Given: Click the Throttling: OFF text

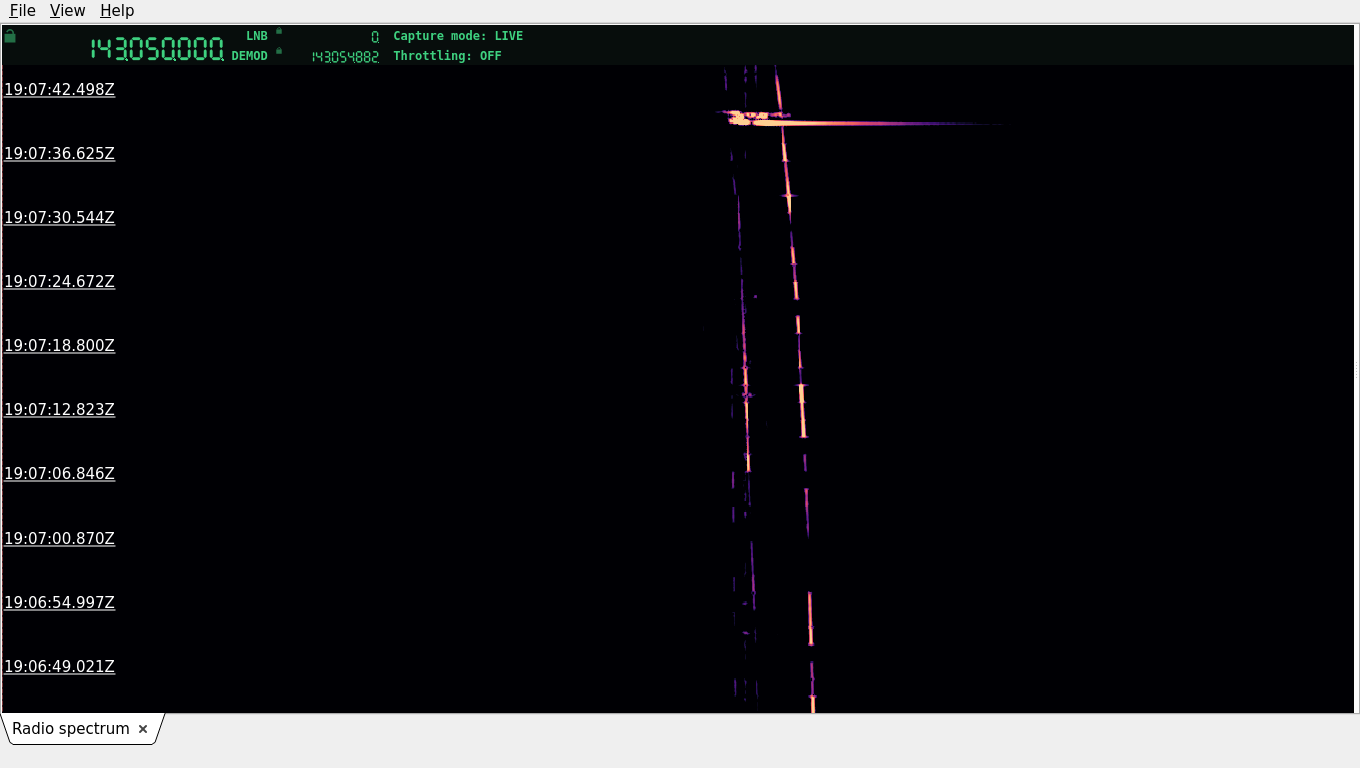Looking at the screenshot, I should point(447,56).
